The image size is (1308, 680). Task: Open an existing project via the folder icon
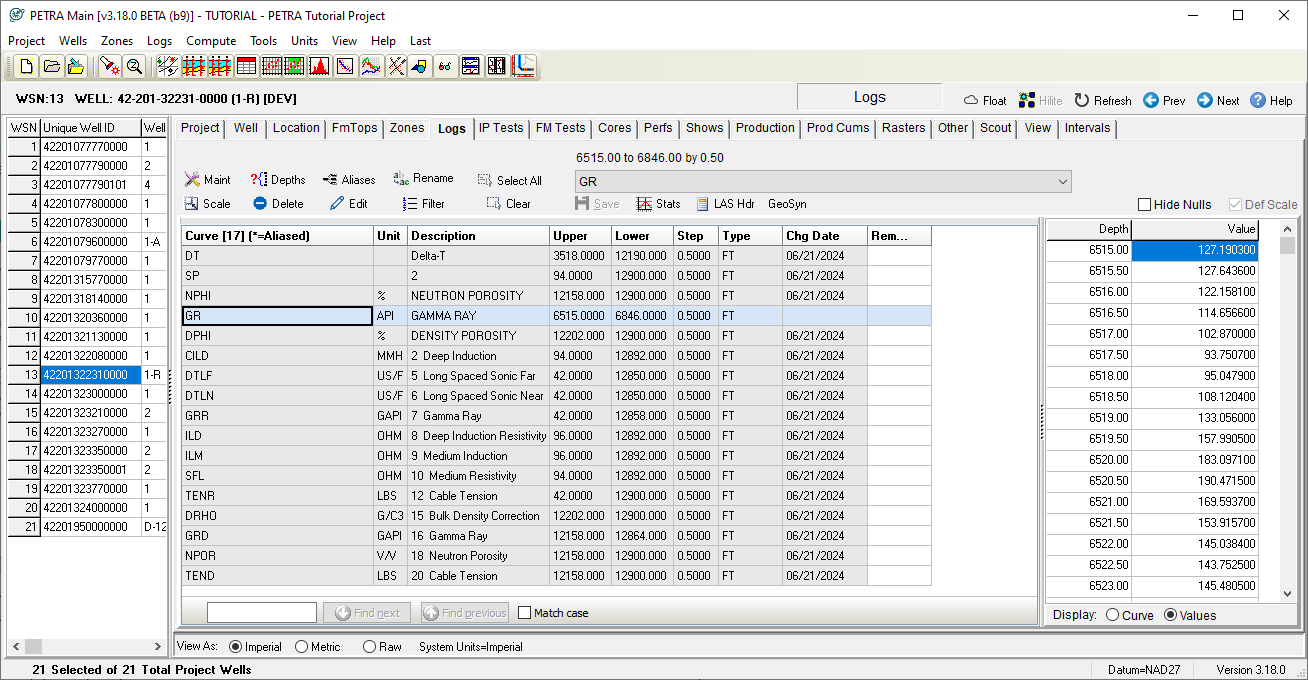tap(52, 65)
